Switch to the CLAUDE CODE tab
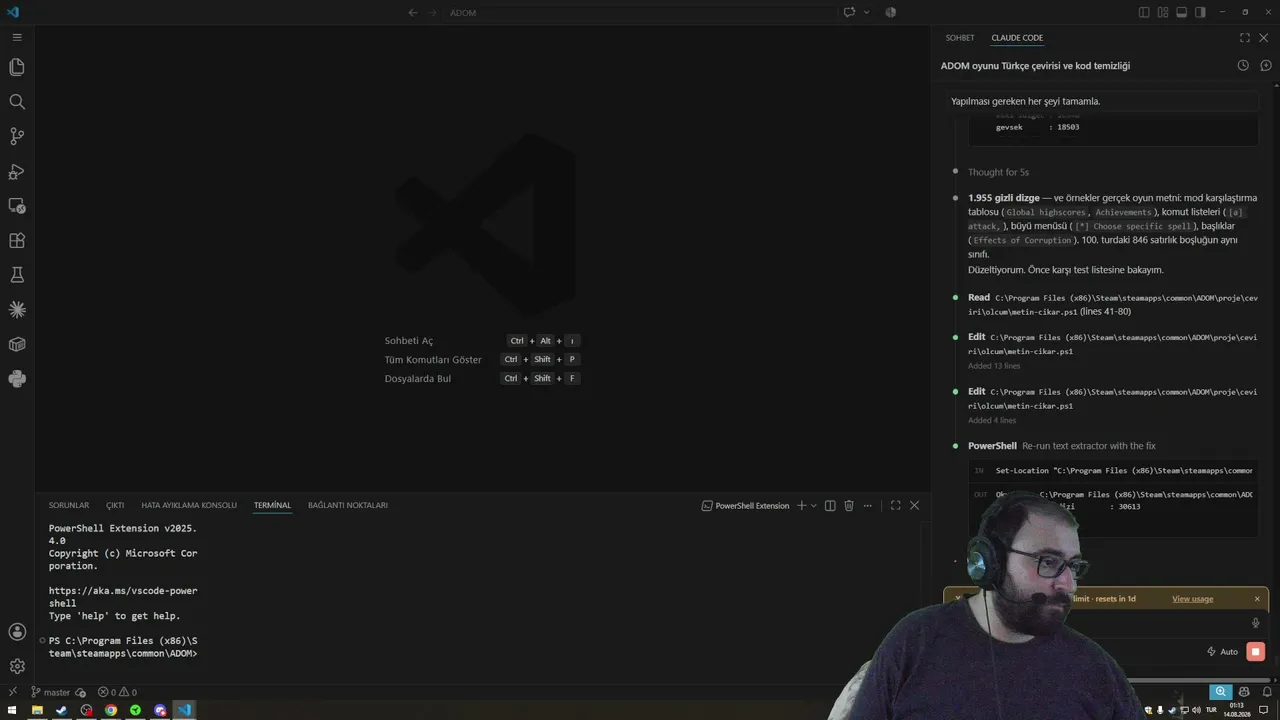The image size is (1280, 720). (x=1017, y=38)
